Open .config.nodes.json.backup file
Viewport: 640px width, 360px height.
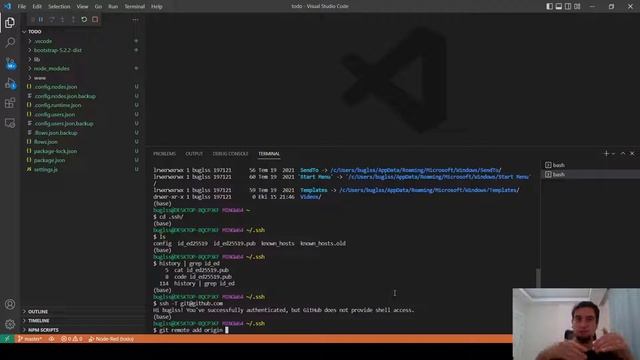click(x=82, y=96)
